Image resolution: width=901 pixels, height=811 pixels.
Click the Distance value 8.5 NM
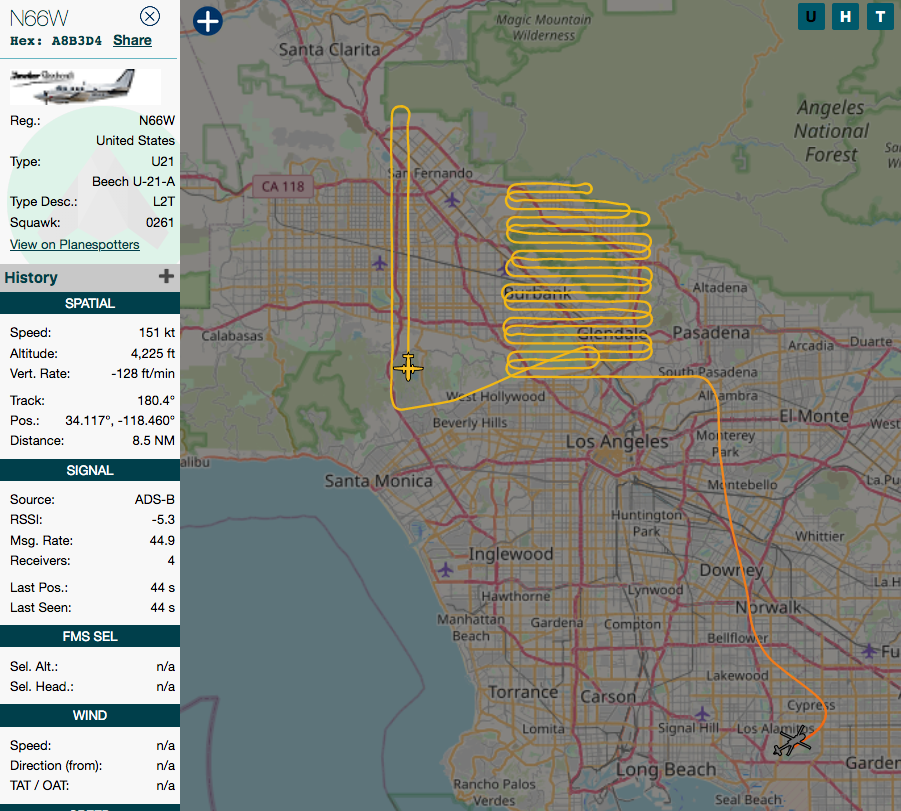tap(153, 441)
